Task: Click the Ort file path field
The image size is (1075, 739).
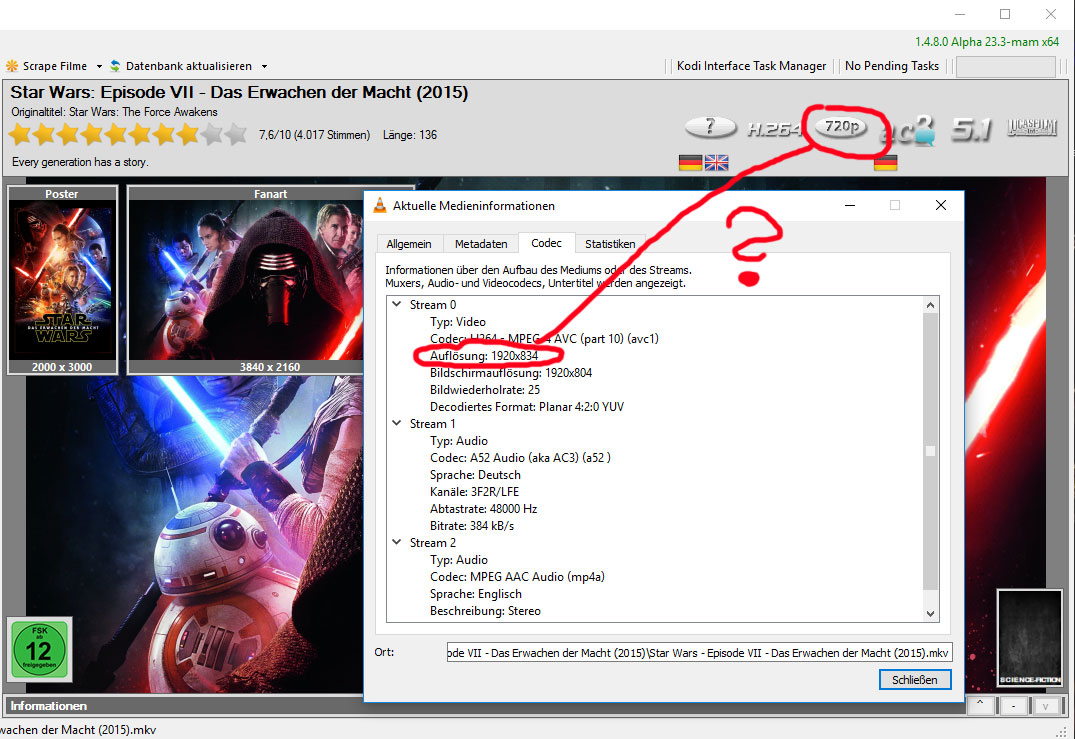Action: pos(699,653)
